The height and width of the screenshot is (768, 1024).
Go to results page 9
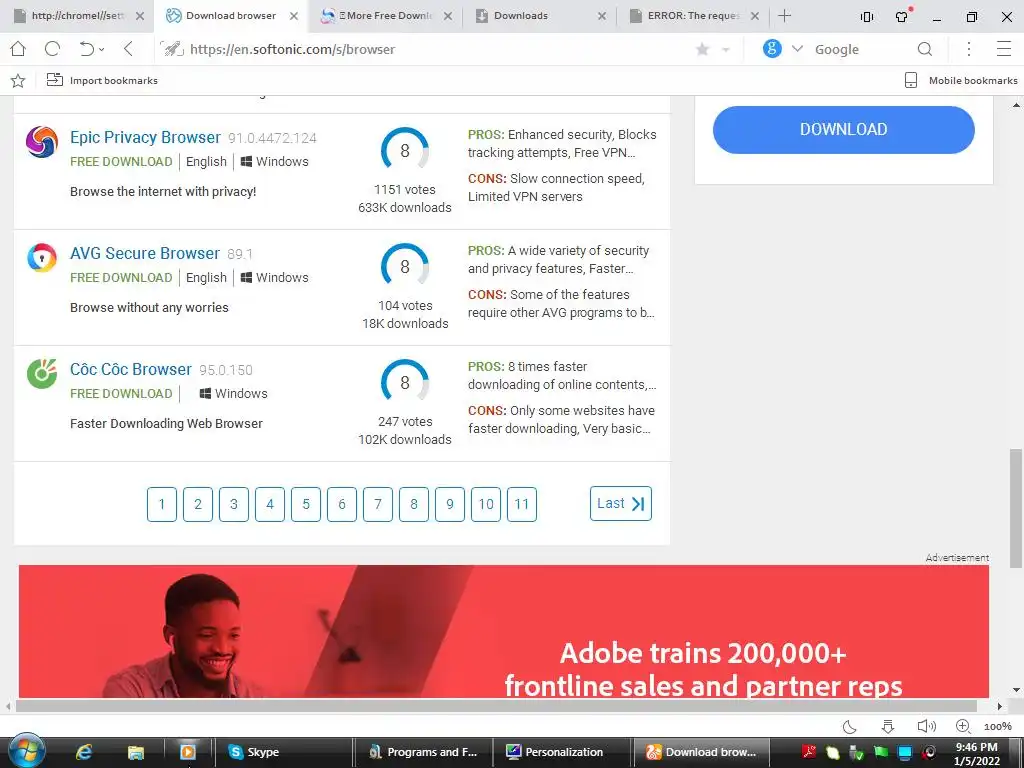(x=449, y=504)
